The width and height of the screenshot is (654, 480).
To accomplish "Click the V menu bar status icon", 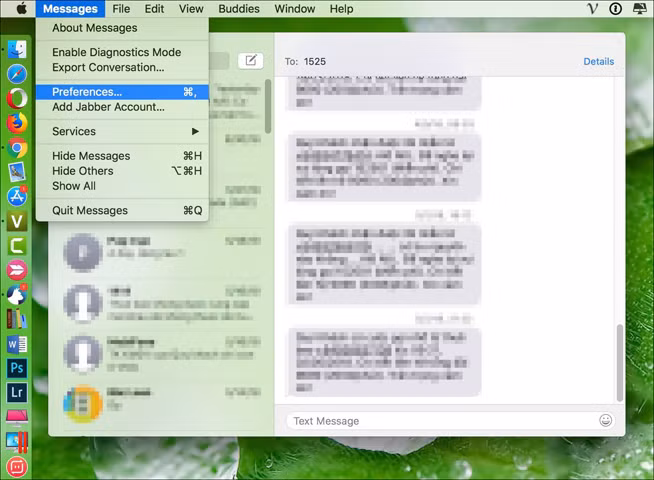I will click(592, 8).
